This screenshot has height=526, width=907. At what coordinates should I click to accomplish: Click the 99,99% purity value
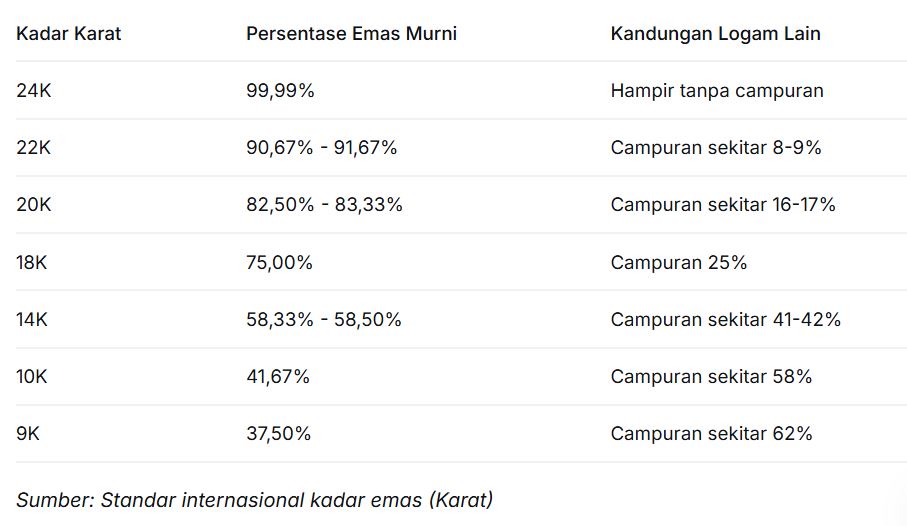[280, 91]
